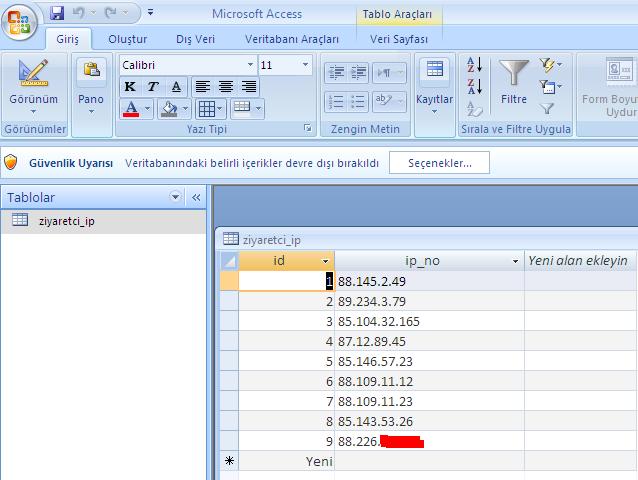Toggle italic T formatting
Viewport: 638px width, 480px height.
tap(153, 86)
